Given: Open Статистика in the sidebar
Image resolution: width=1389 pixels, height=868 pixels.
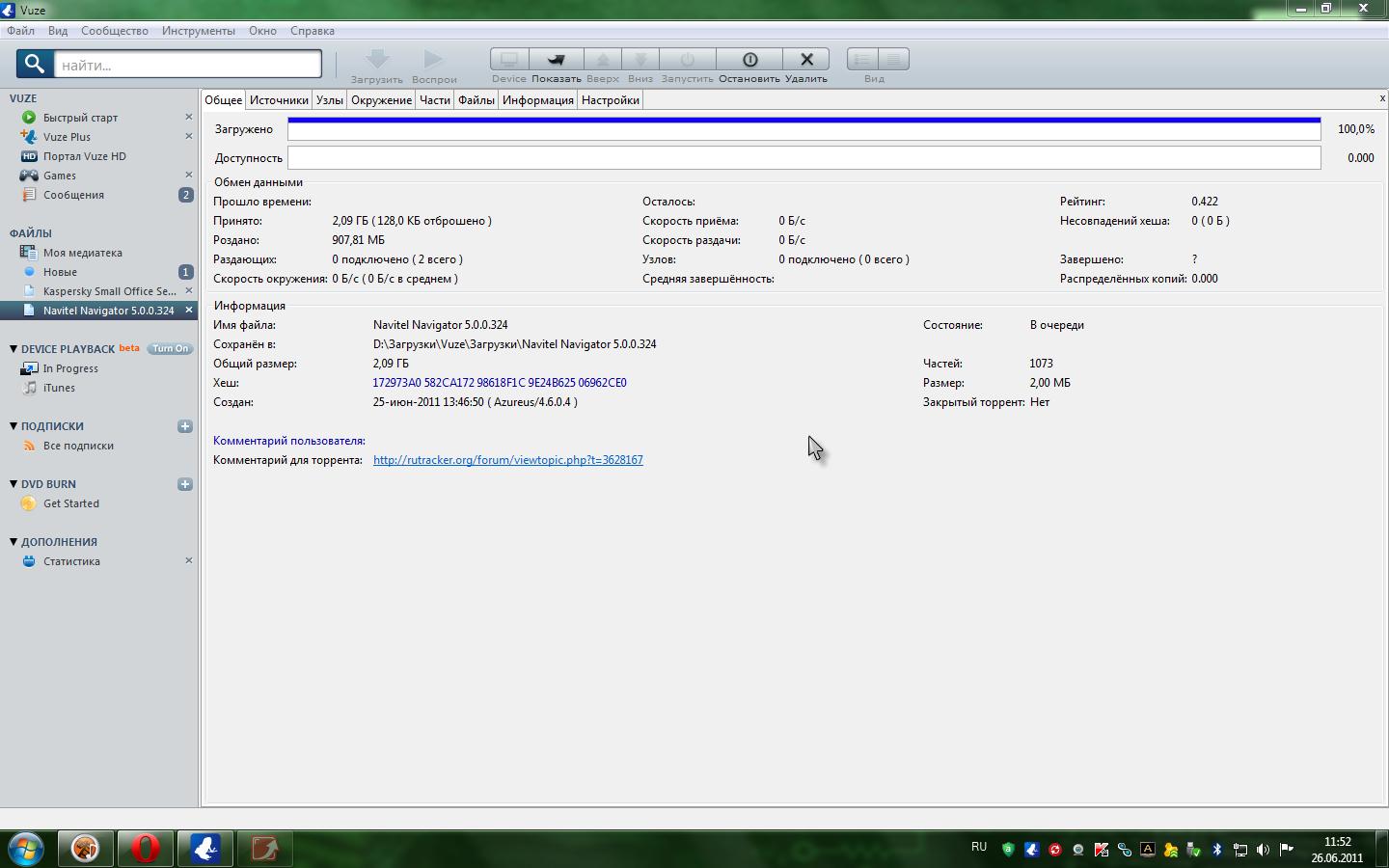Looking at the screenshot, I should click(x=71, y=561).
